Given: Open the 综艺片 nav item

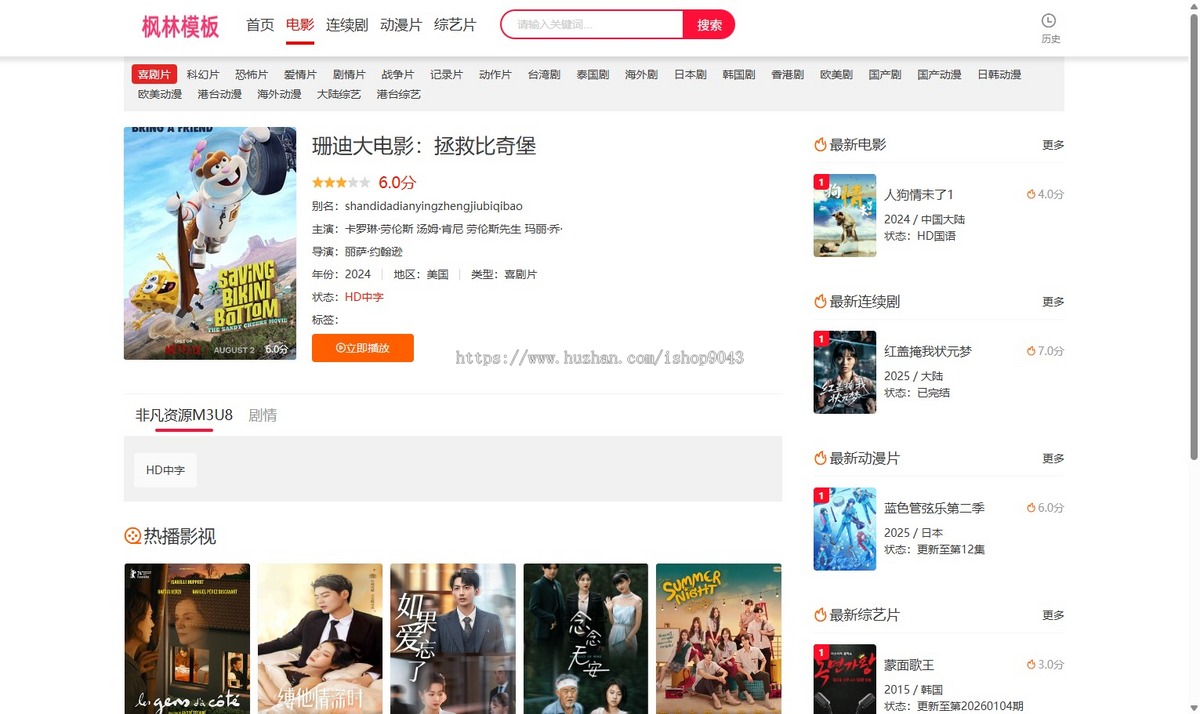Looking at the screenshot, I should 455,25.
